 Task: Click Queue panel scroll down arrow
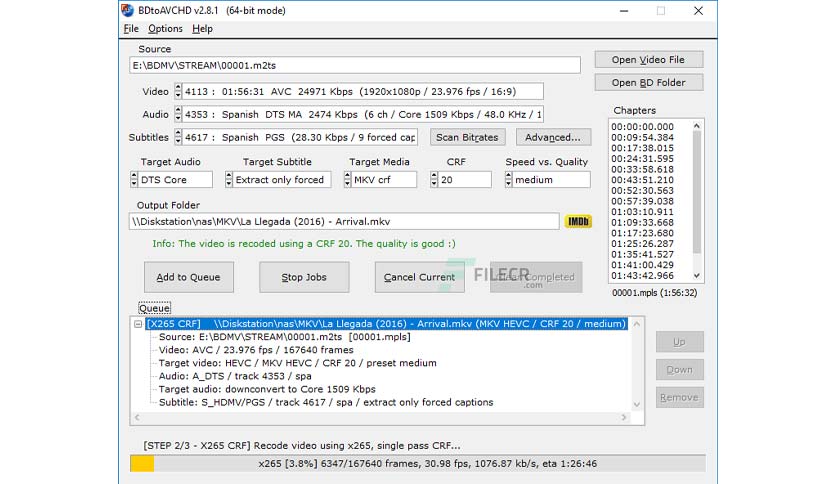click(x=637, y=405)
